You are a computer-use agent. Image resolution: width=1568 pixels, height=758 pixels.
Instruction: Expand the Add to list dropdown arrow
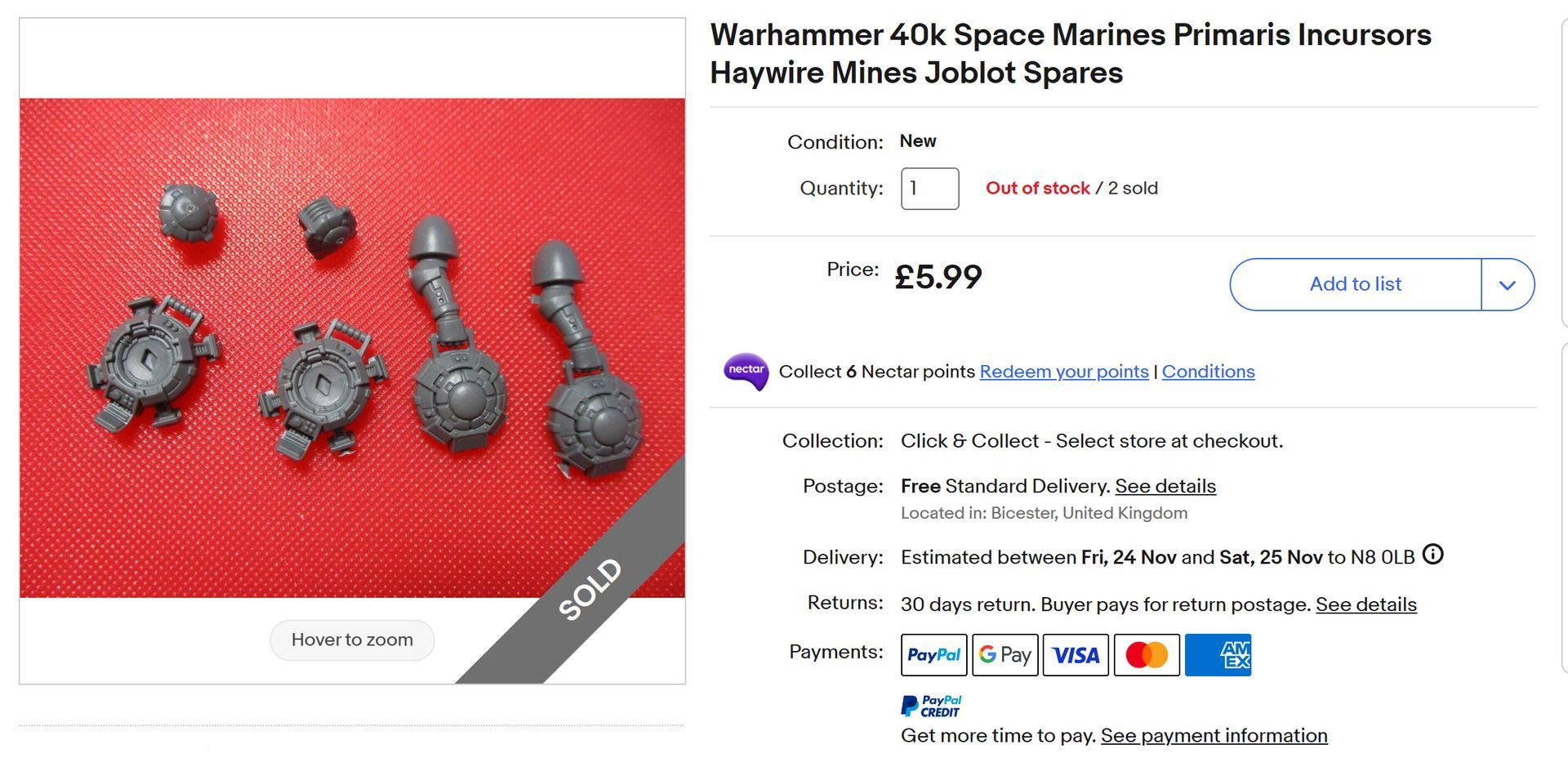[1508, 284]
